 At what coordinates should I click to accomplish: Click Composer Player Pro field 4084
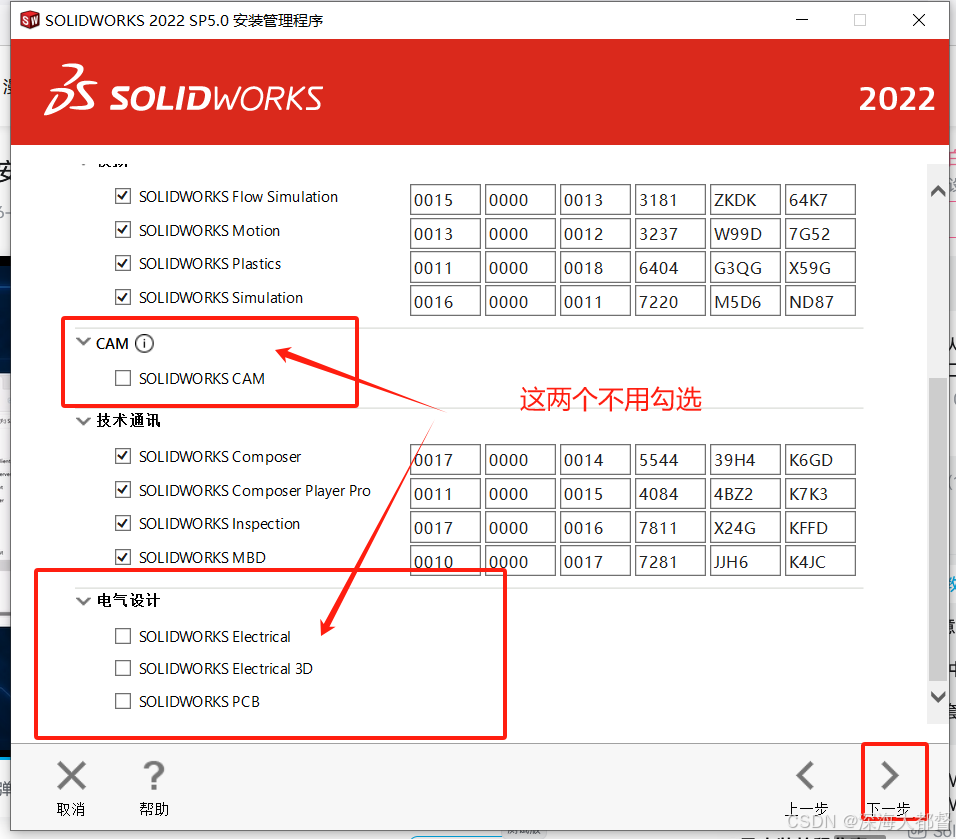[670, 494]
